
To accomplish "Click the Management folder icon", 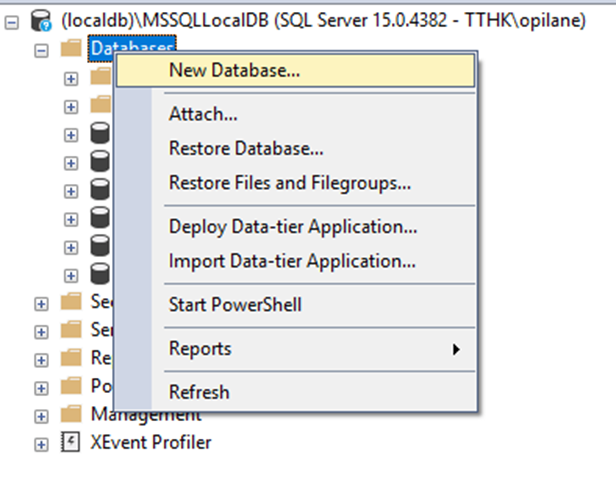I will coord(70,414).
